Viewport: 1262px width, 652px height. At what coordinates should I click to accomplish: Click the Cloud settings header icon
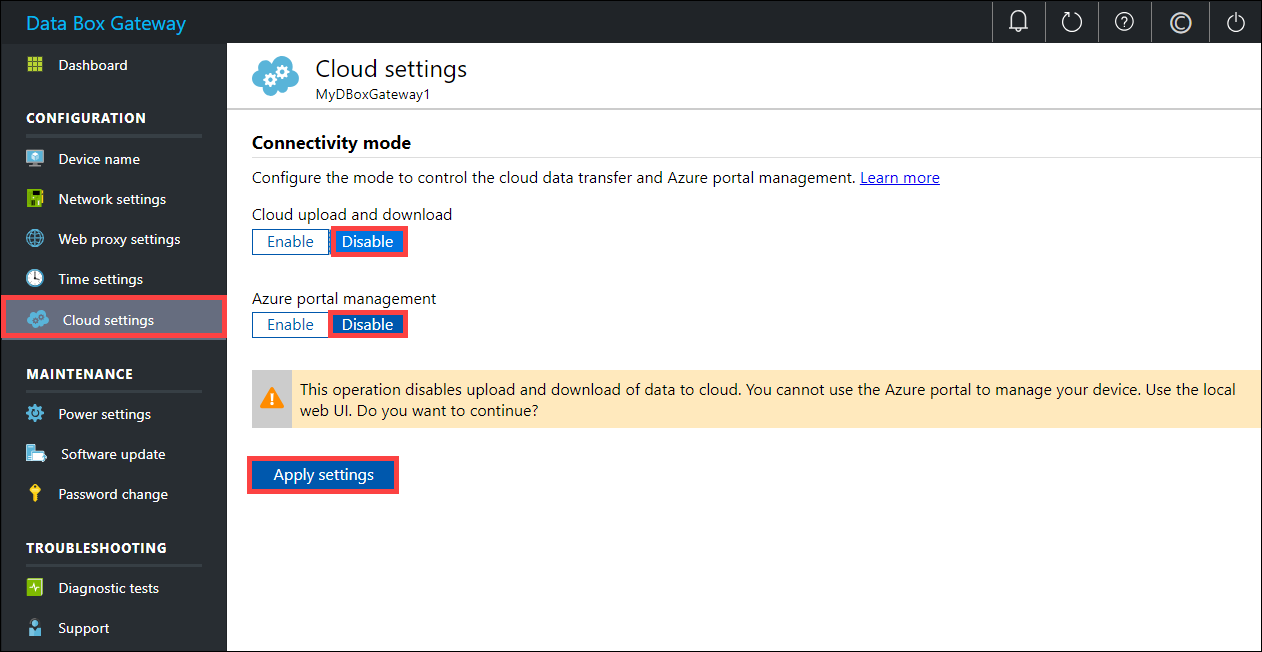click(275, 76)
